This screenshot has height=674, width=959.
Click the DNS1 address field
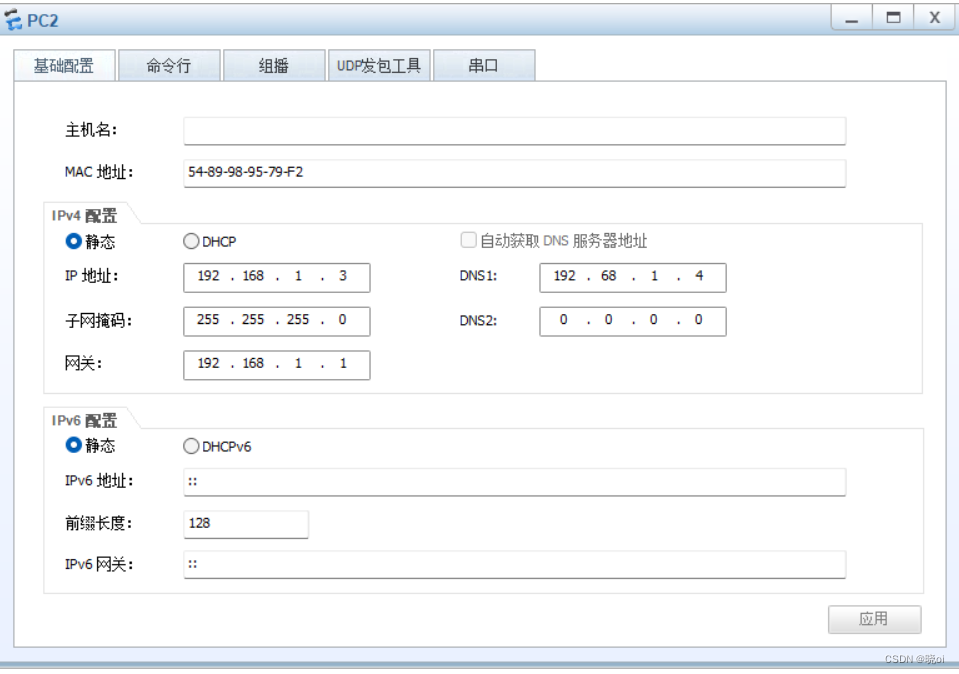[x=632, y=278]
